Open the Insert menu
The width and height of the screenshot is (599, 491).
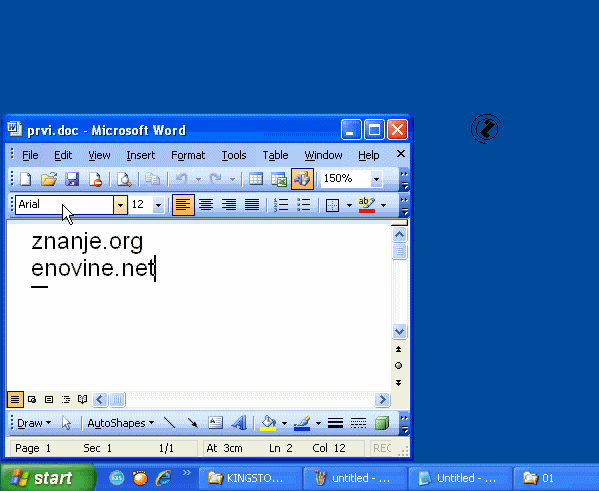tap(141, 155)
